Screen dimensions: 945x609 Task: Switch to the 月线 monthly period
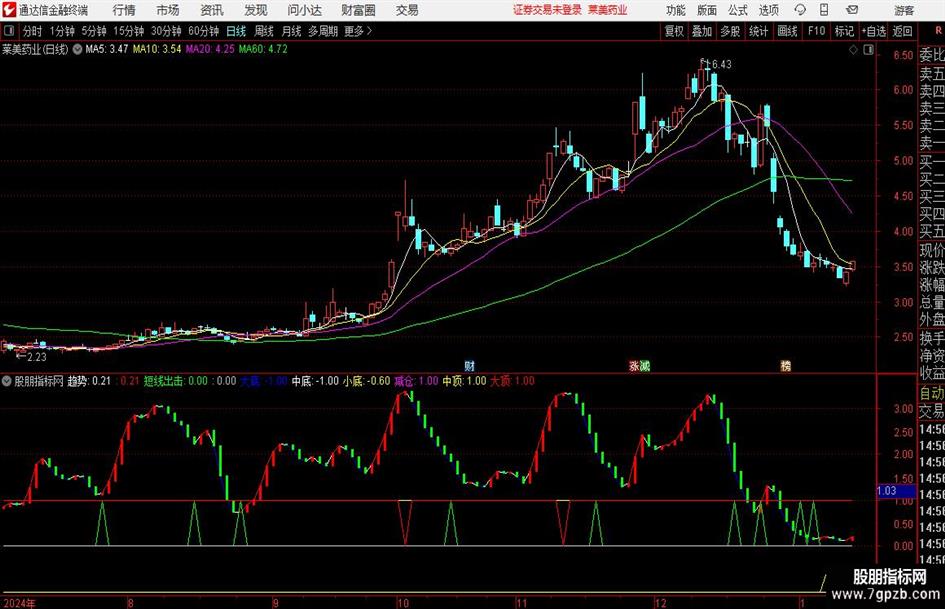pos(292,31)
